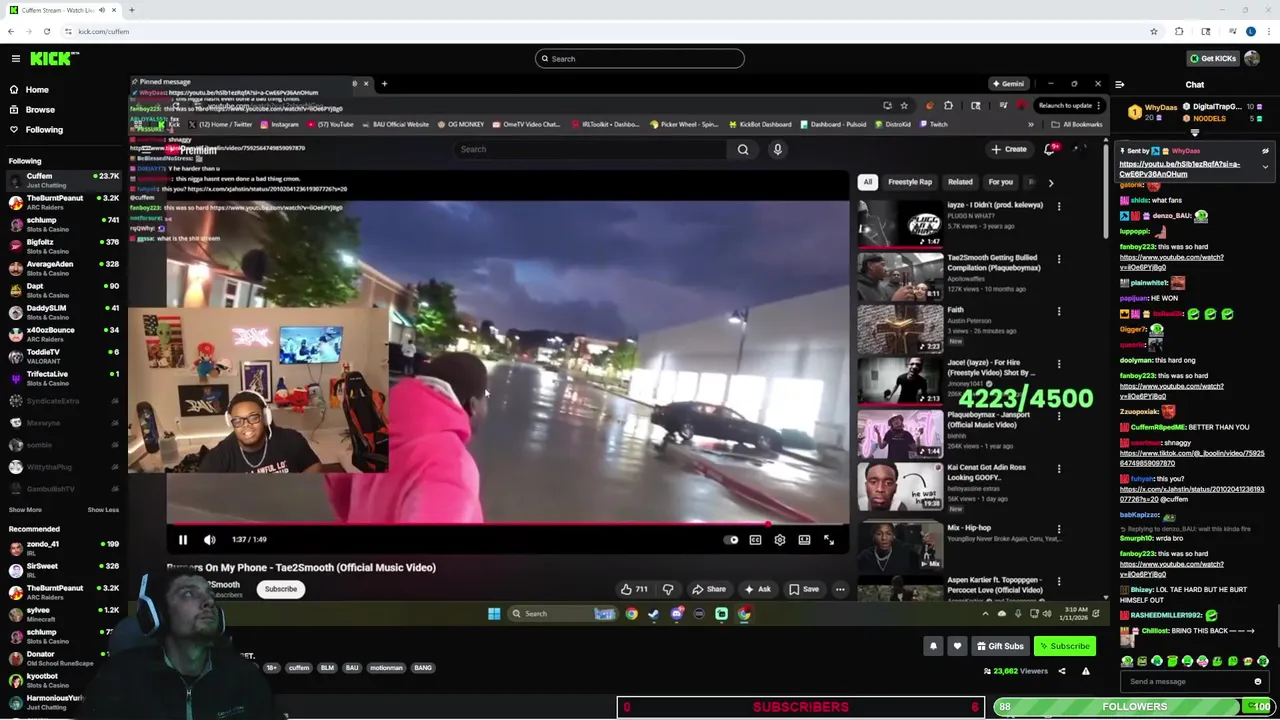Click the Windows Start icon in streamed taskbar
This screenshot has width=1280, height=720.
click(x=494, y=614)
